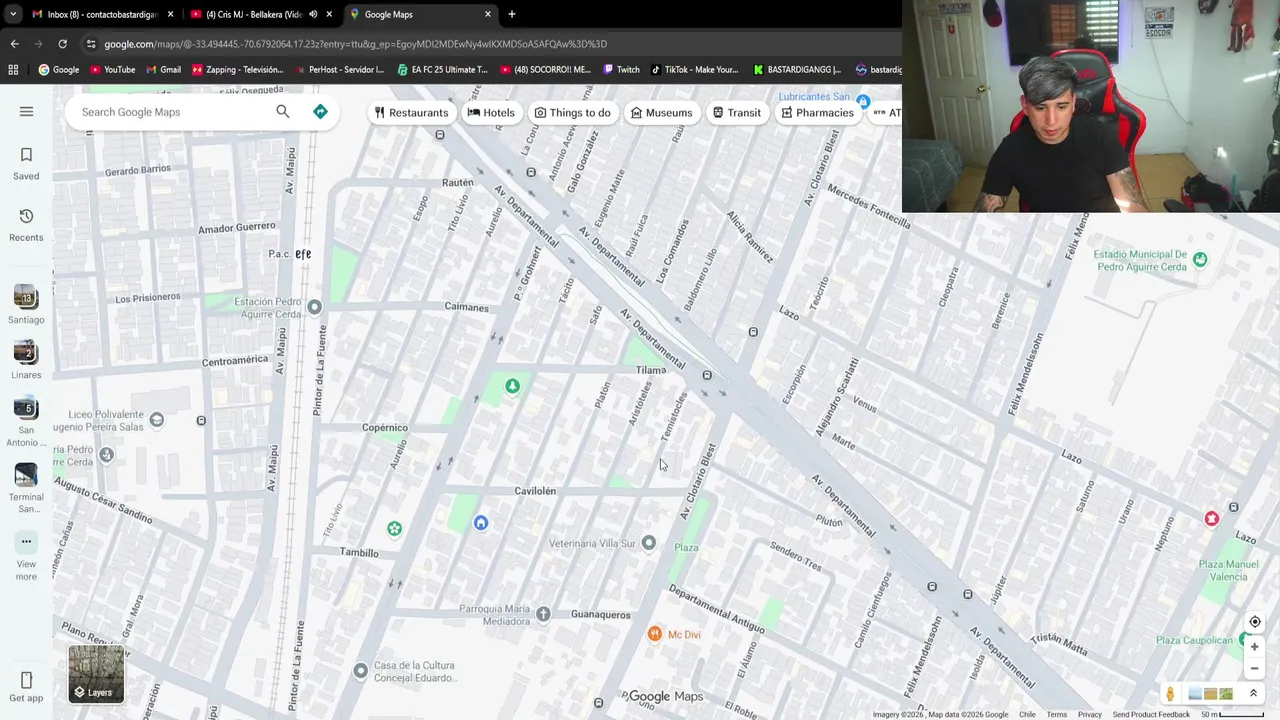This screenshot has width=1280, height=720.
Task: Center map on your location
Action: (1254, 621)
